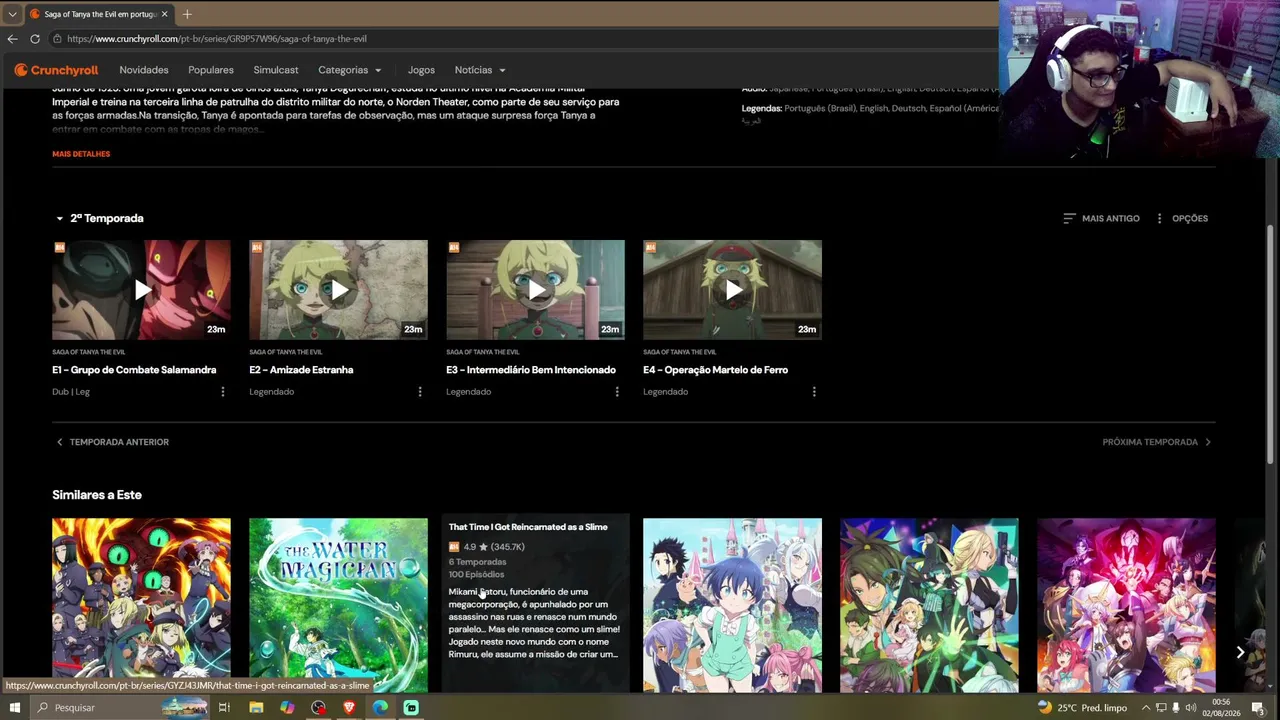This screenshot has height=720, width=1280.
Task: Show hidden system tray icons
Action: pyautogui.click(x=1146, y=708)
